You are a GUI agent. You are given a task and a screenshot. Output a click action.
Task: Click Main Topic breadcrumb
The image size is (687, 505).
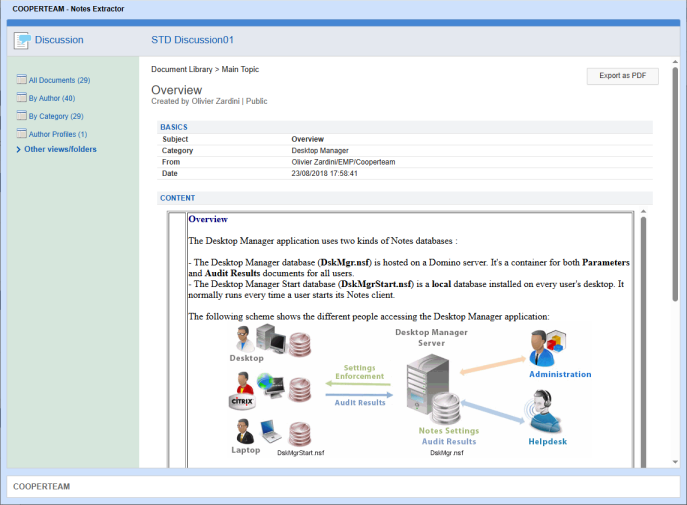point(240,69)
